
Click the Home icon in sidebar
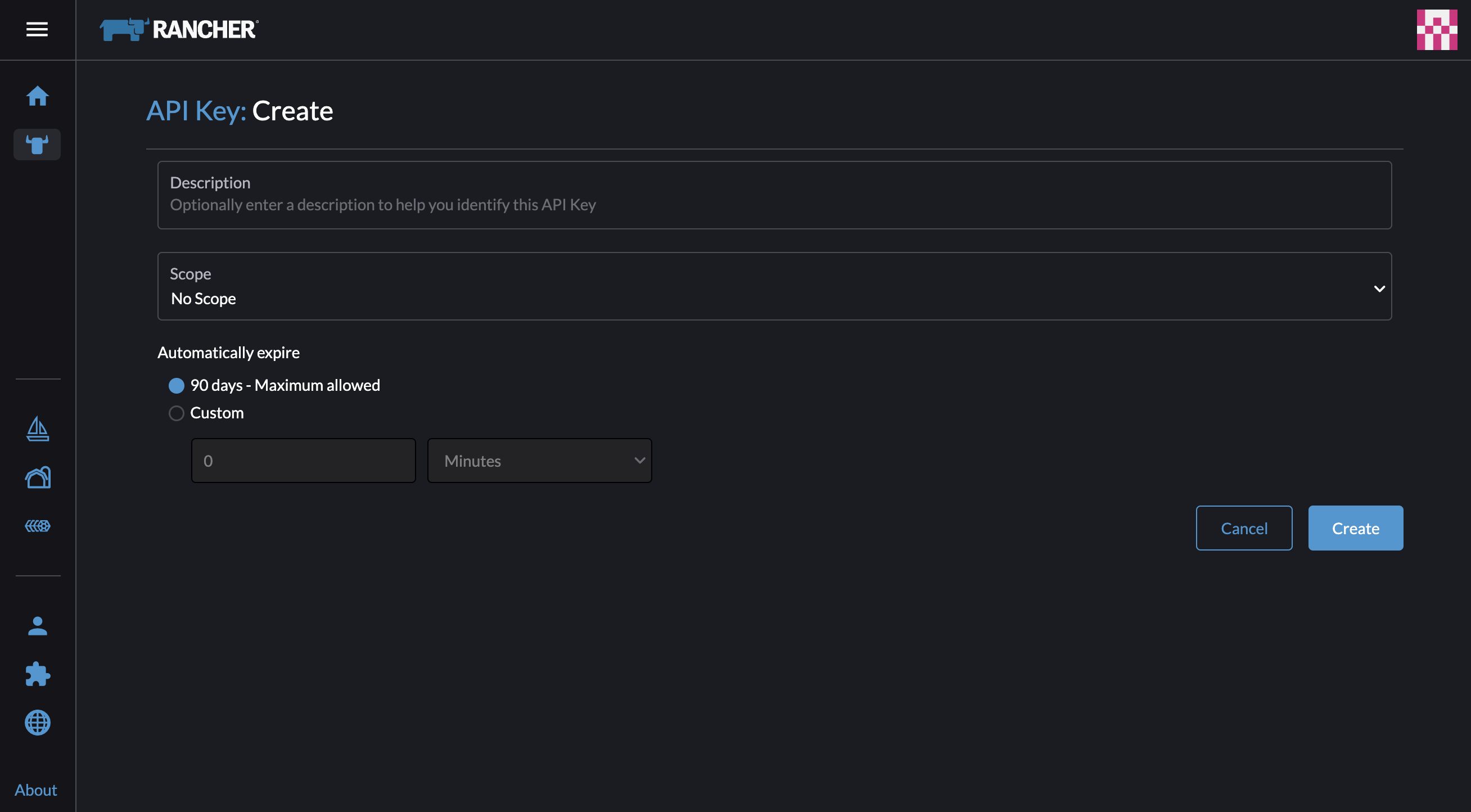(37, 96)
